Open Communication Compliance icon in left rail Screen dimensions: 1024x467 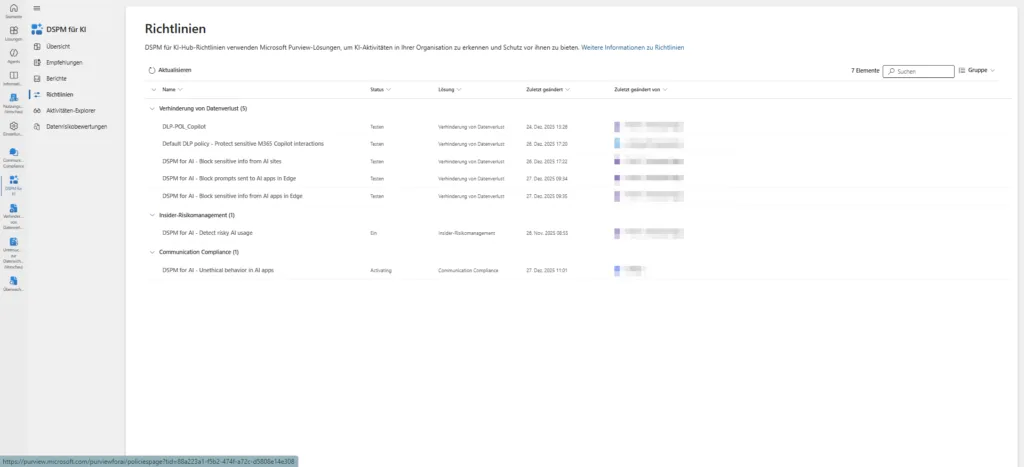[13, 152]
